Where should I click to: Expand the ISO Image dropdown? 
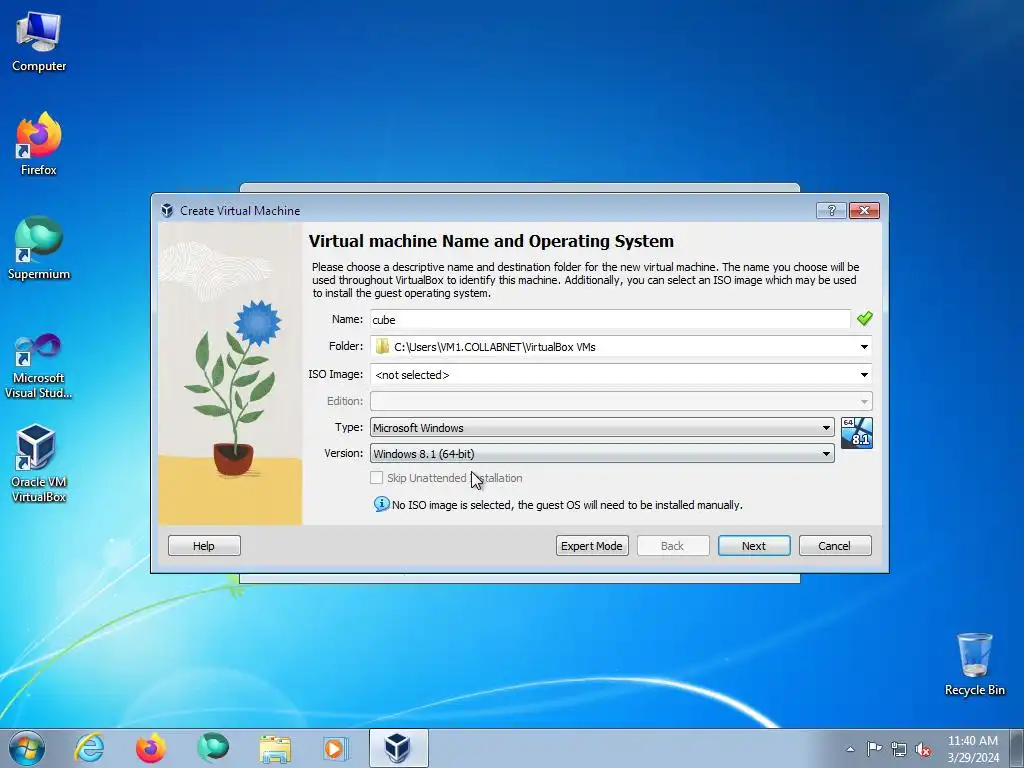click(x=864, y=375)
